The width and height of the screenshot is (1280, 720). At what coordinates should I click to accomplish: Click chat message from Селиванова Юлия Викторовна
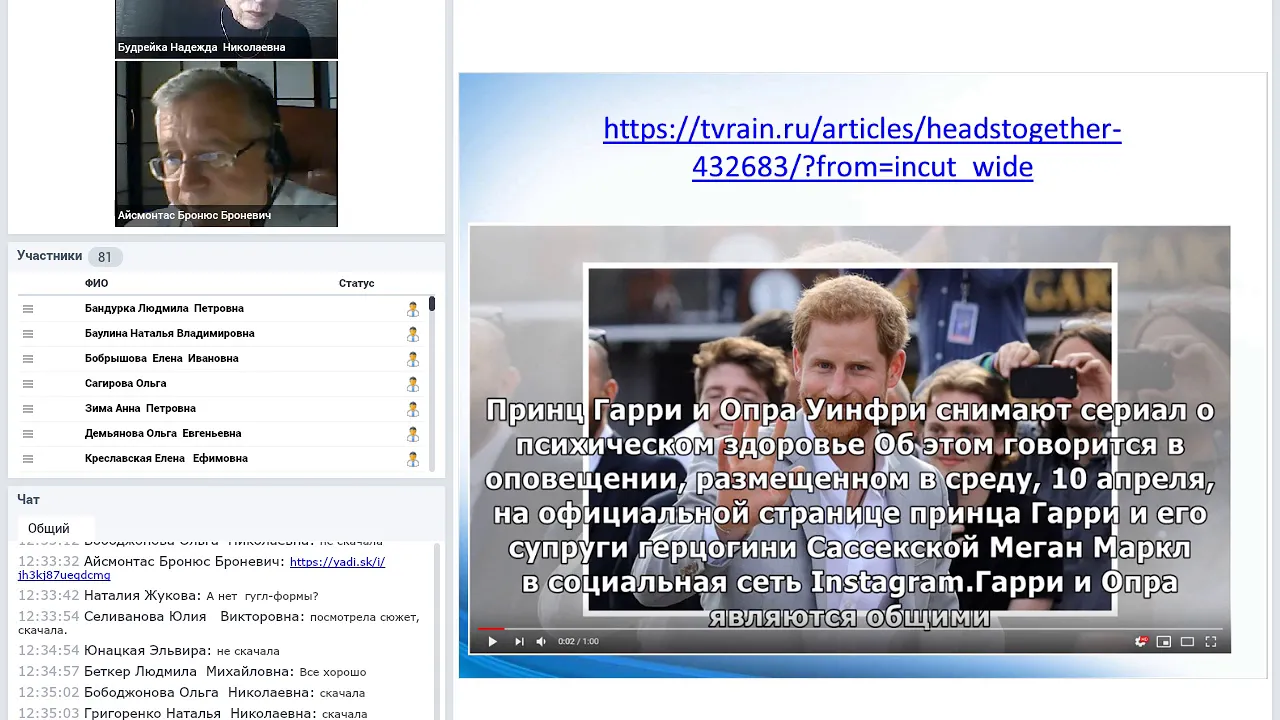[x=218, y=623]
